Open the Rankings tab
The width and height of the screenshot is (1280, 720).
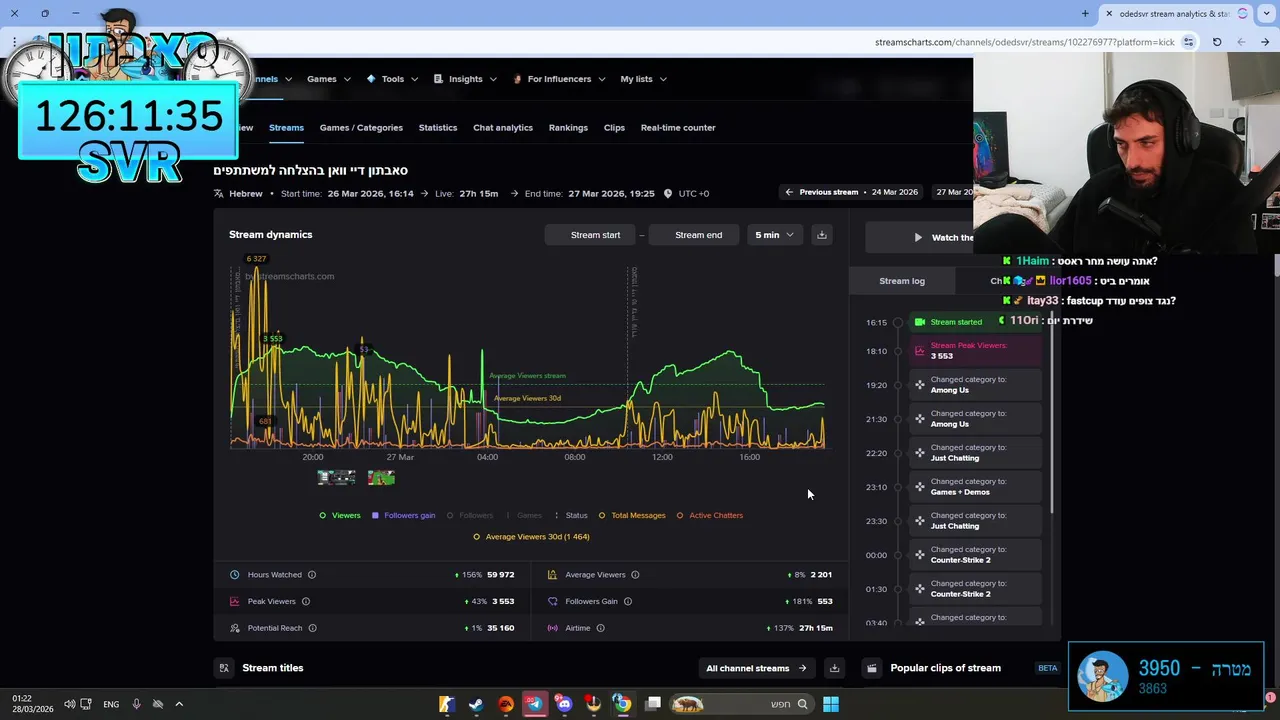pos(568,128)
